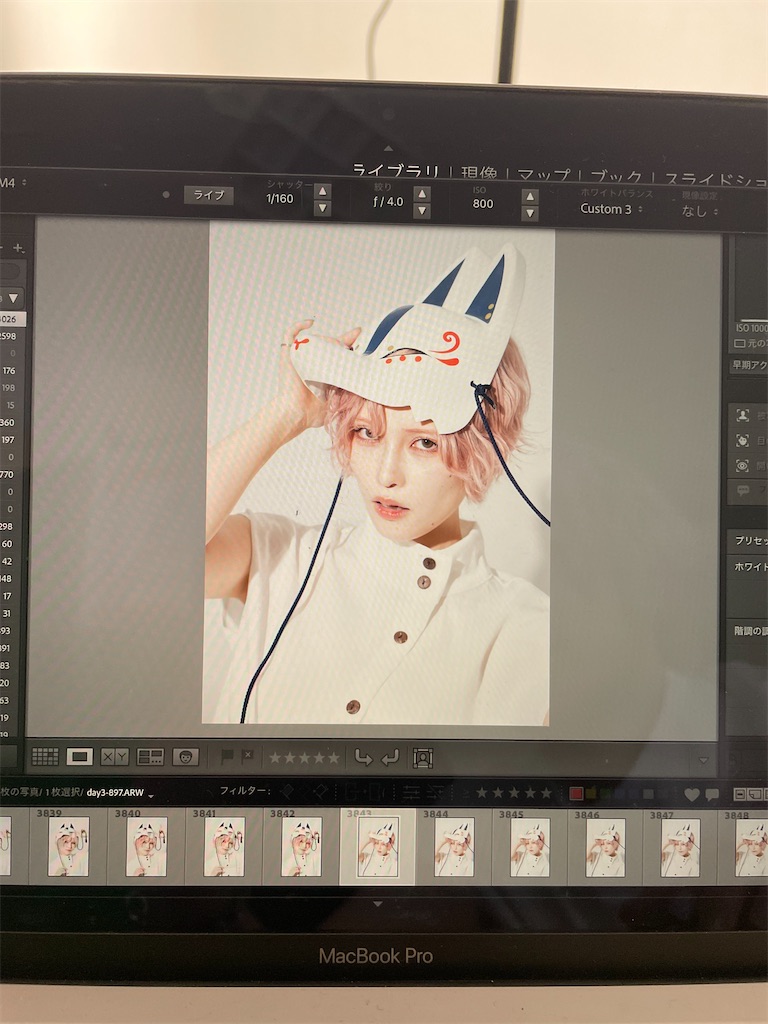The image size is (768, 1024).
Task: Click the ライブ live view button
Action: [x=208, y=195]
